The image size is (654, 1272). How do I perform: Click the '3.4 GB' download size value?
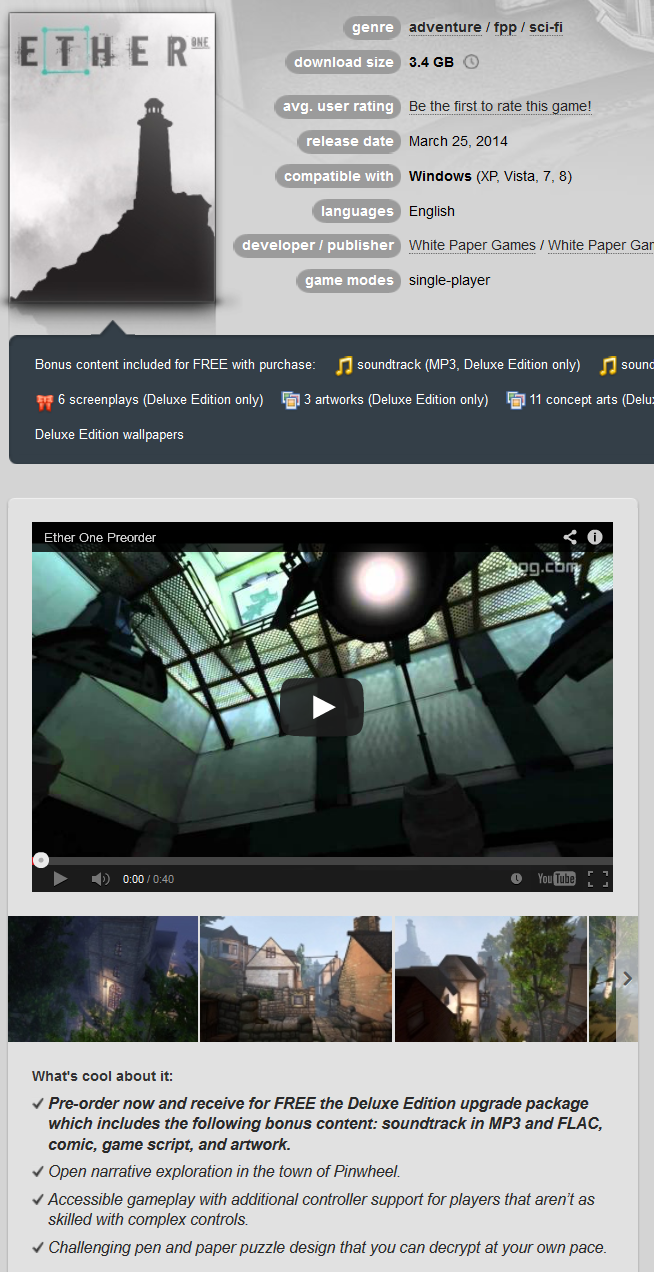pyautogui.click(x=431, y=62)
